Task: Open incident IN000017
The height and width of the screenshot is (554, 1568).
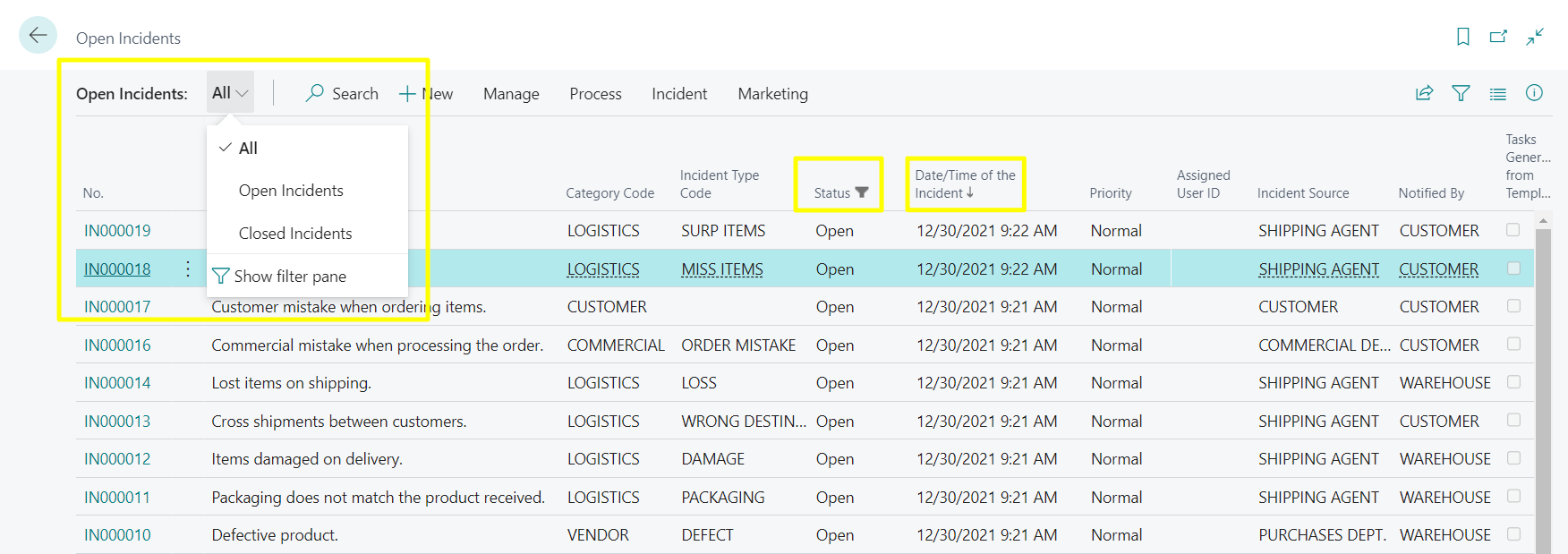Action: click(x=117, y=307)
